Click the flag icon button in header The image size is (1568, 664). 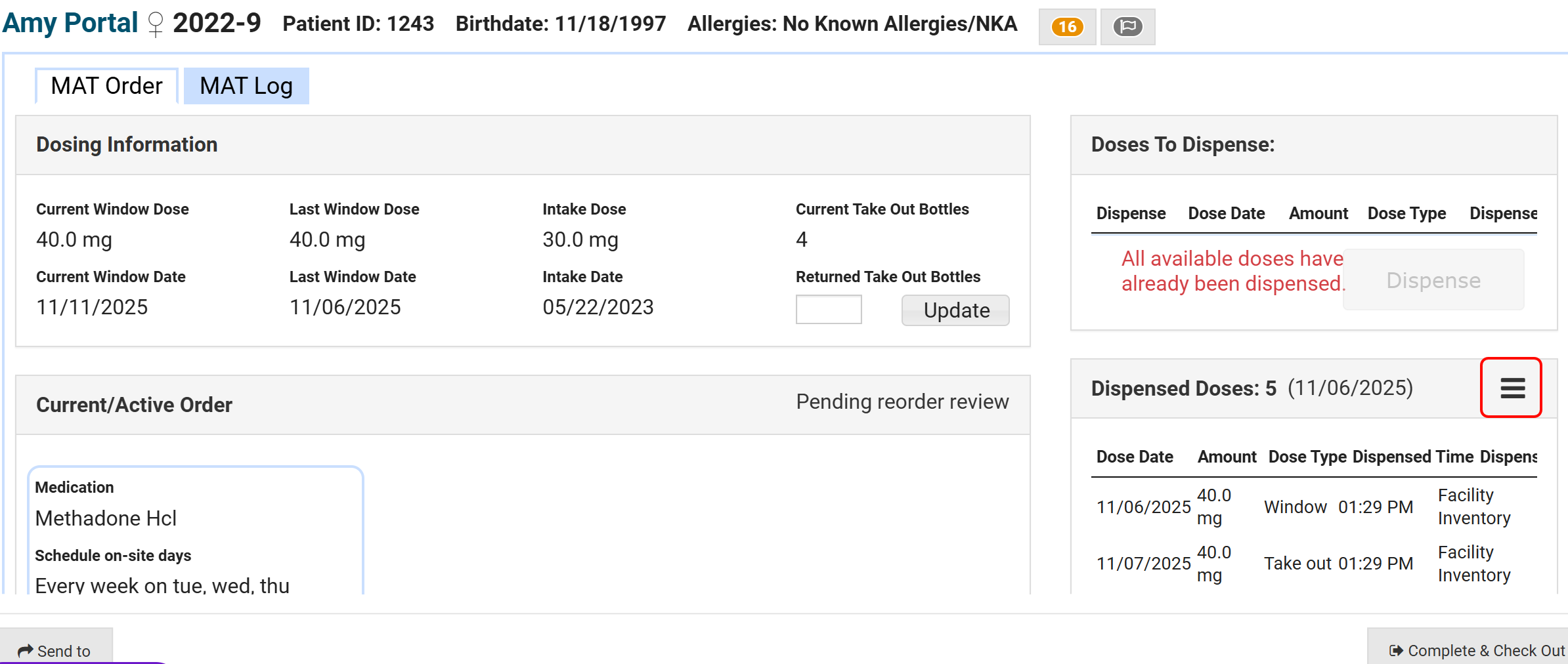click(1127, 27)
